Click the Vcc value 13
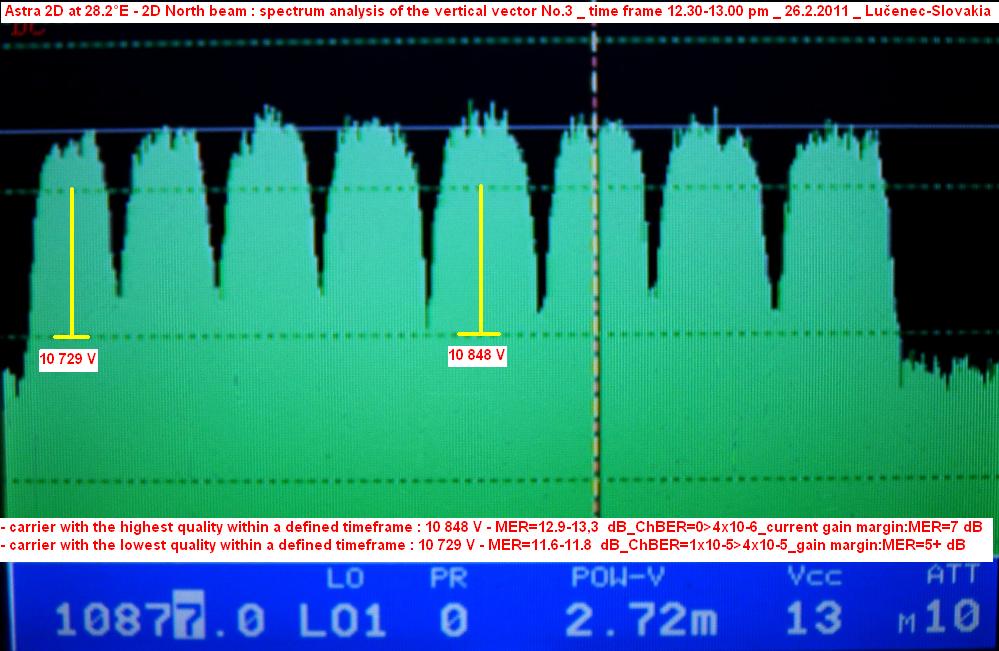999x651 pixels. [815, 620]
